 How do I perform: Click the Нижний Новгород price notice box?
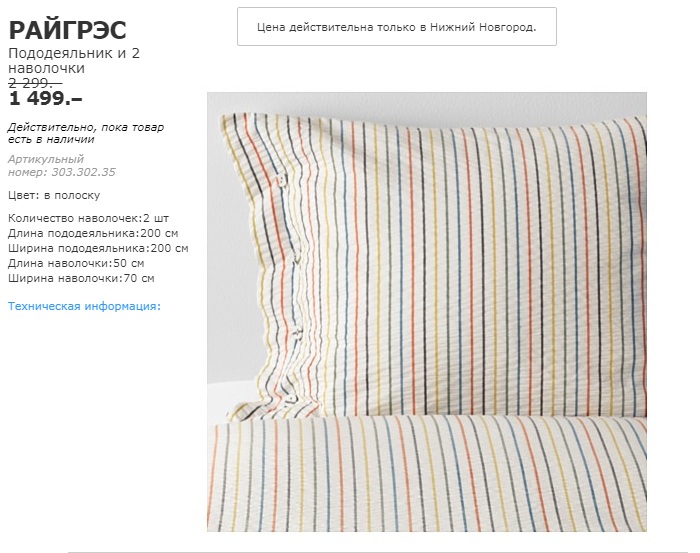click(396, 27)
